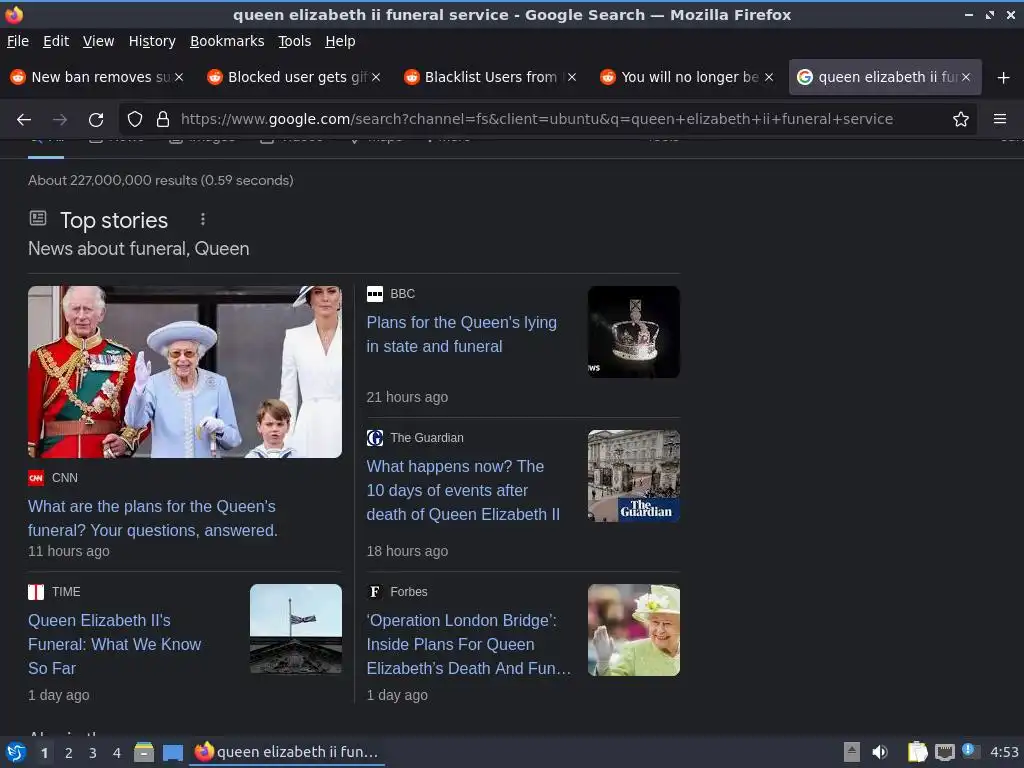Switch to workspace 3 in the taskbar
The image size is (1024, 768).
93,753
